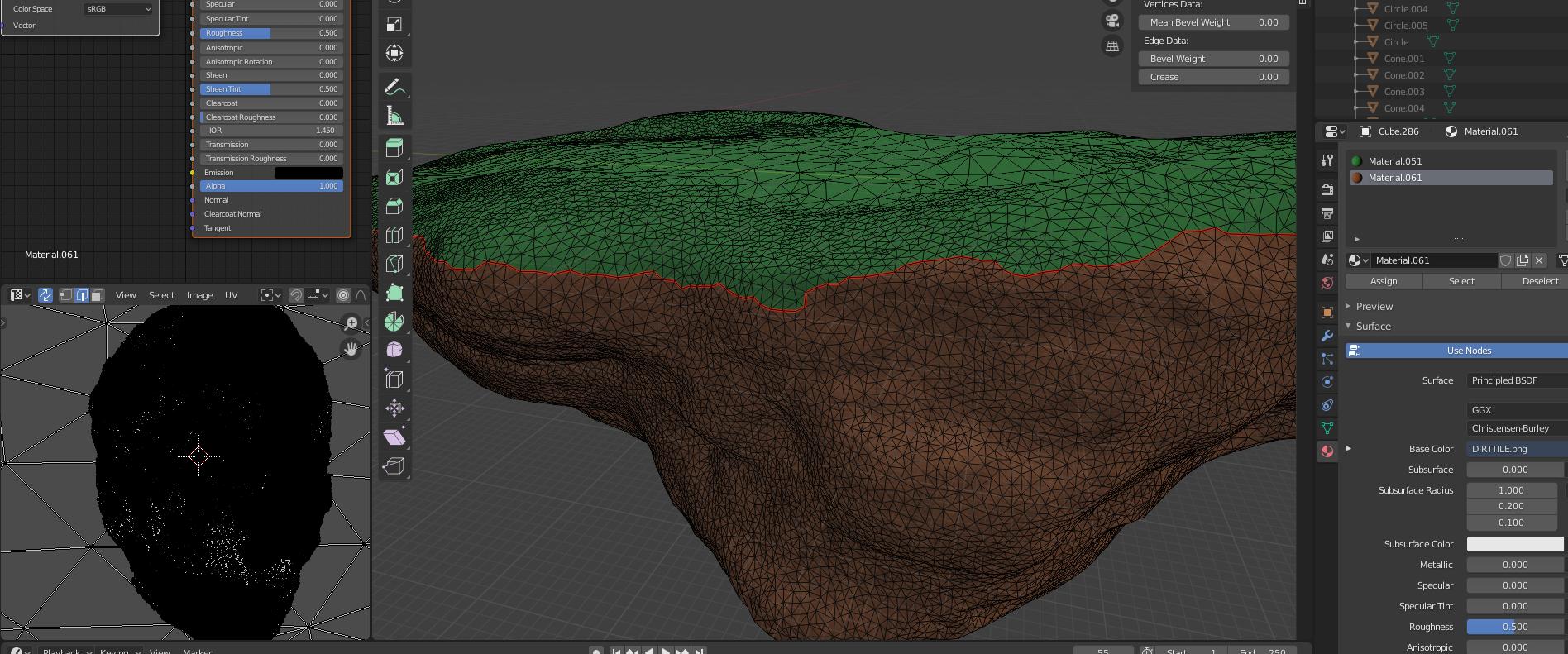Select the Shear tool

(x=394, y=437)
